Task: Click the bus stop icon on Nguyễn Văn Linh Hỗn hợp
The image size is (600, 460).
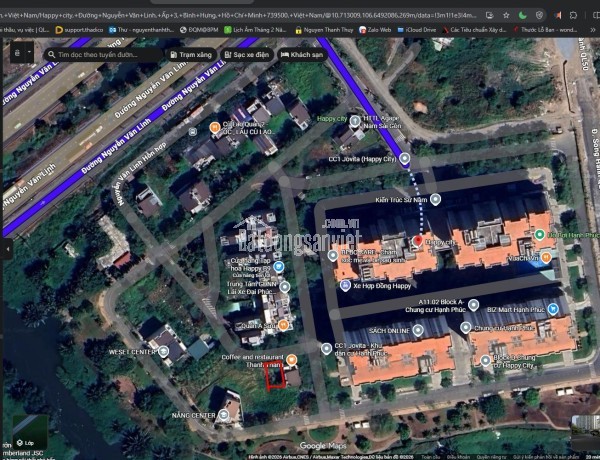Action: 193,132
